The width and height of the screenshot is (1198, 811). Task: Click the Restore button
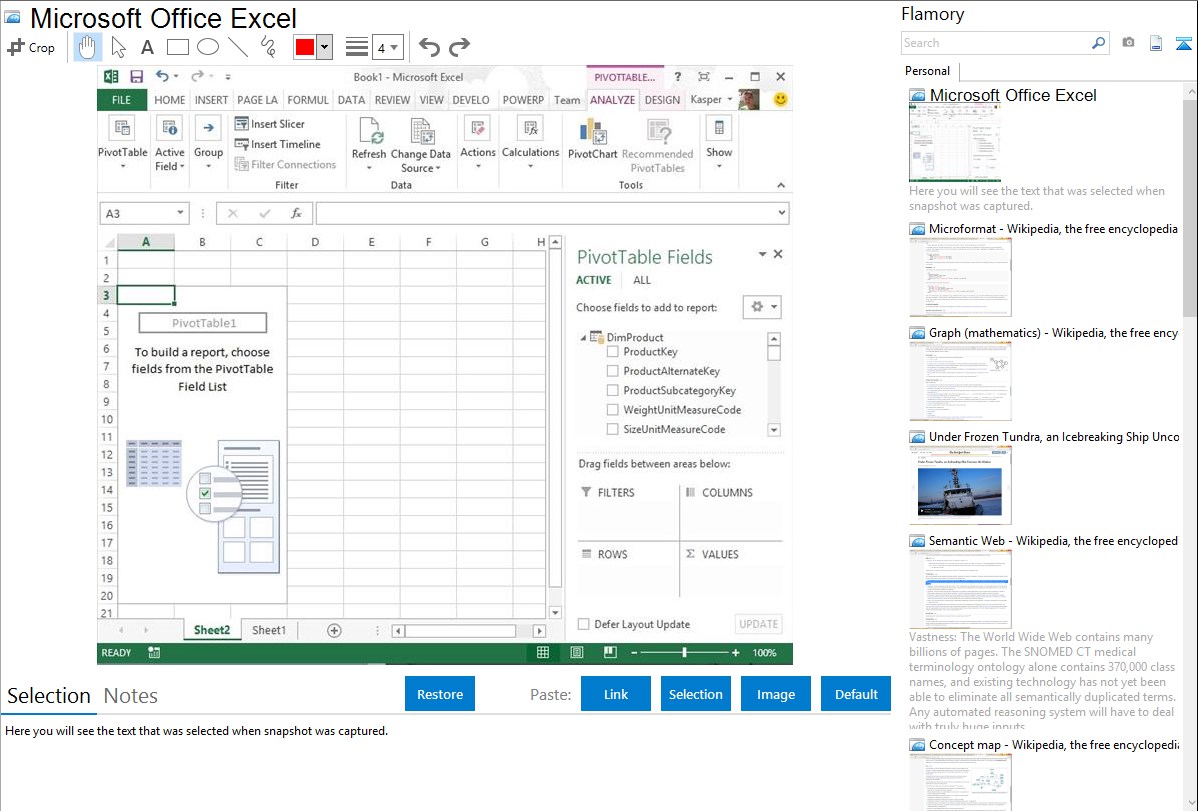click(x=440, y=694)
